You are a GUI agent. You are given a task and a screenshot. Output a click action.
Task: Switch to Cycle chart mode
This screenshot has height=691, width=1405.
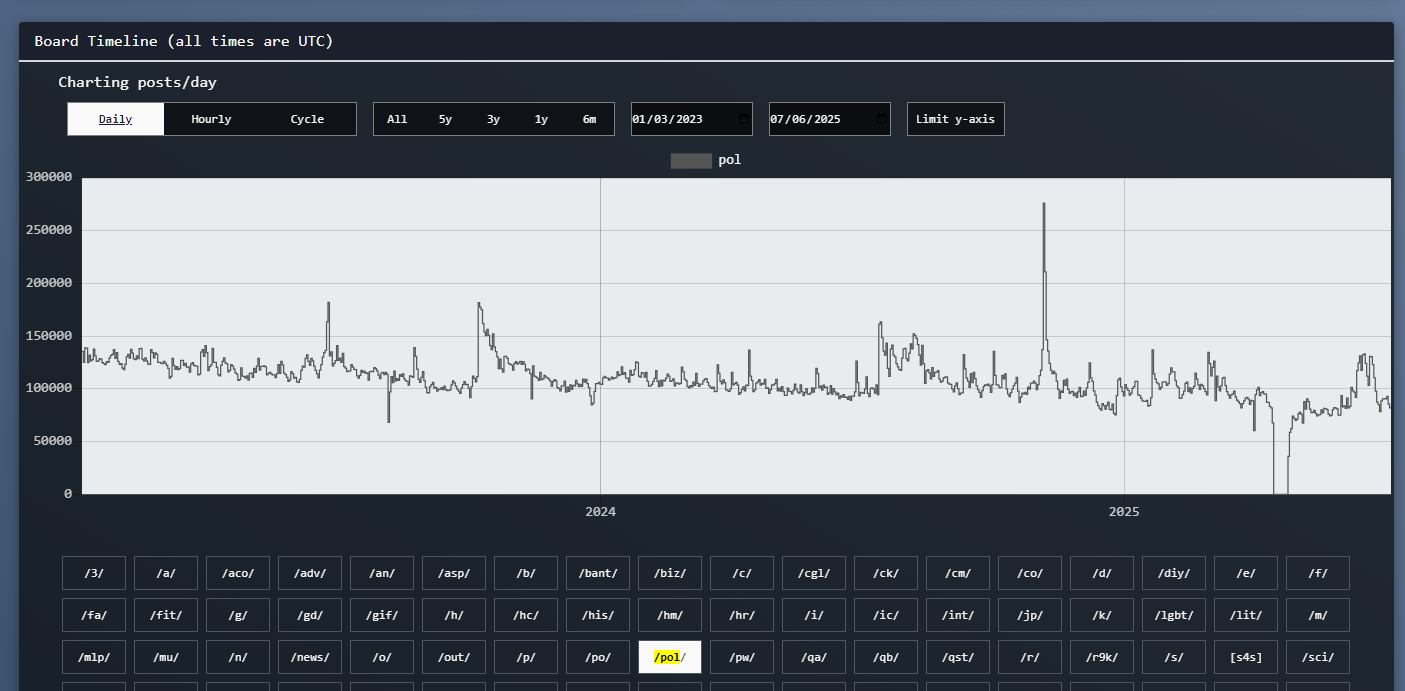307,119
